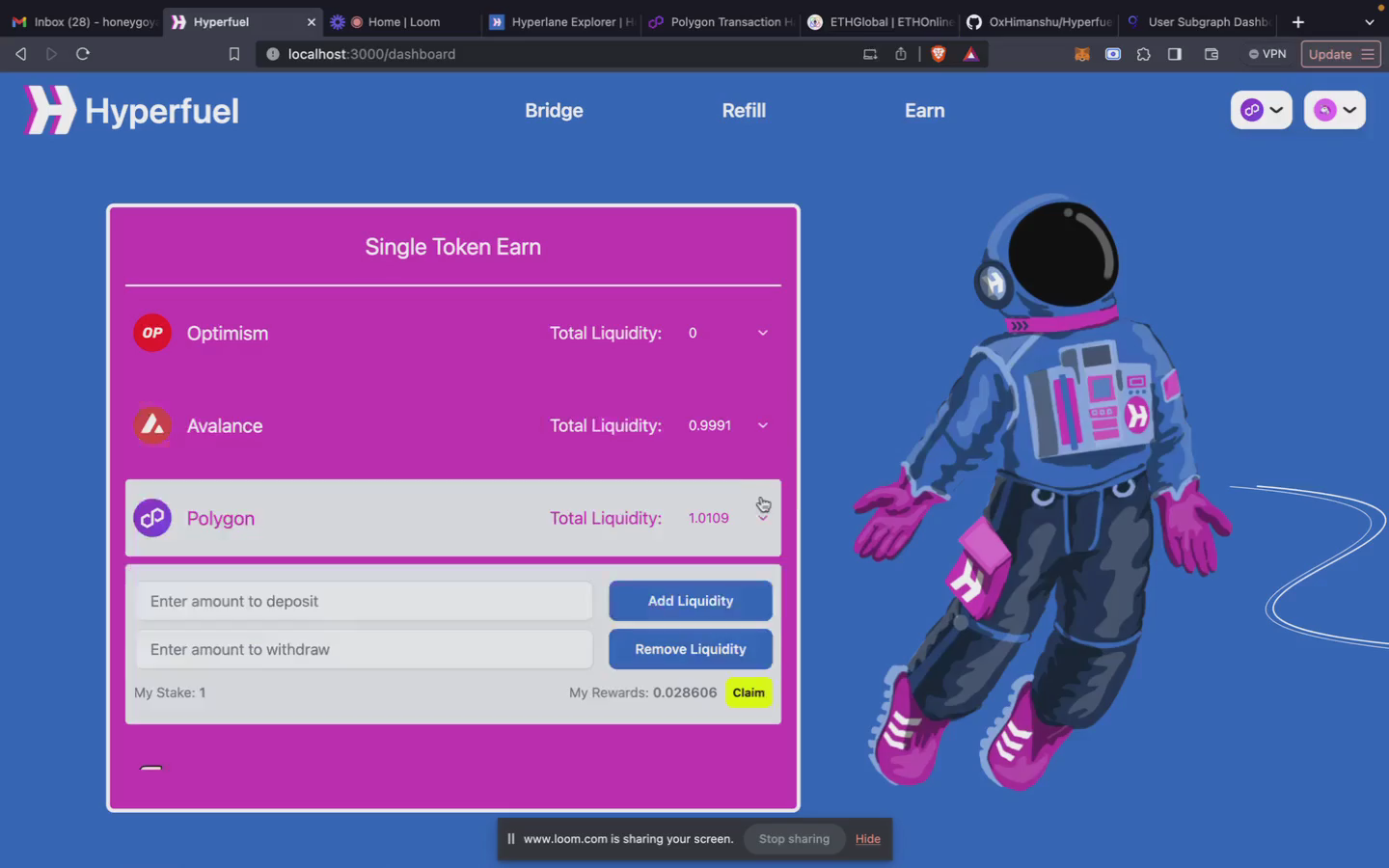
Task: Click the Remove Liquidity button
Action: tap(691, 649)
